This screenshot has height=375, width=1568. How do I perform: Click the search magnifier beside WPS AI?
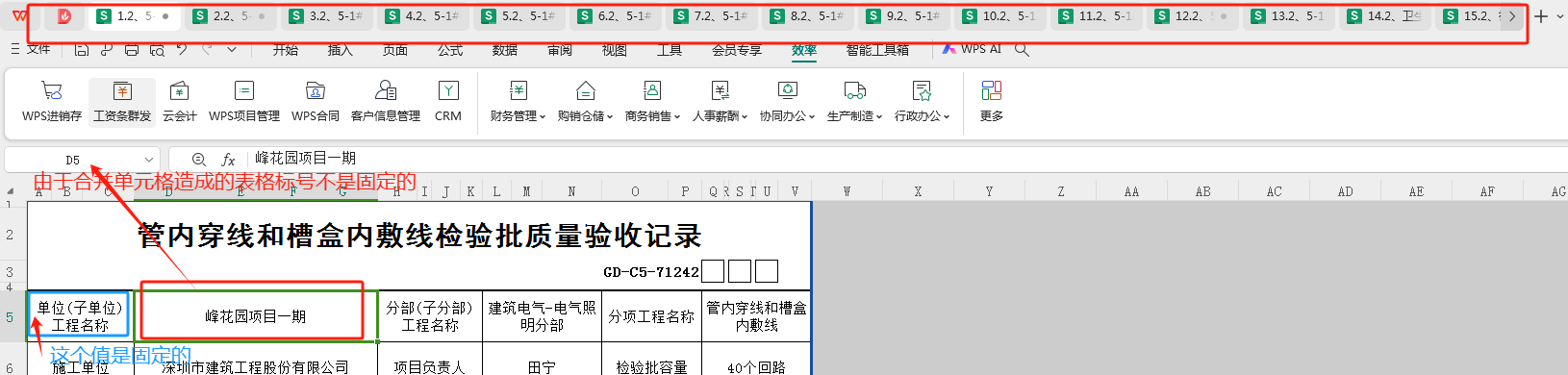[x=1022, y=49]
